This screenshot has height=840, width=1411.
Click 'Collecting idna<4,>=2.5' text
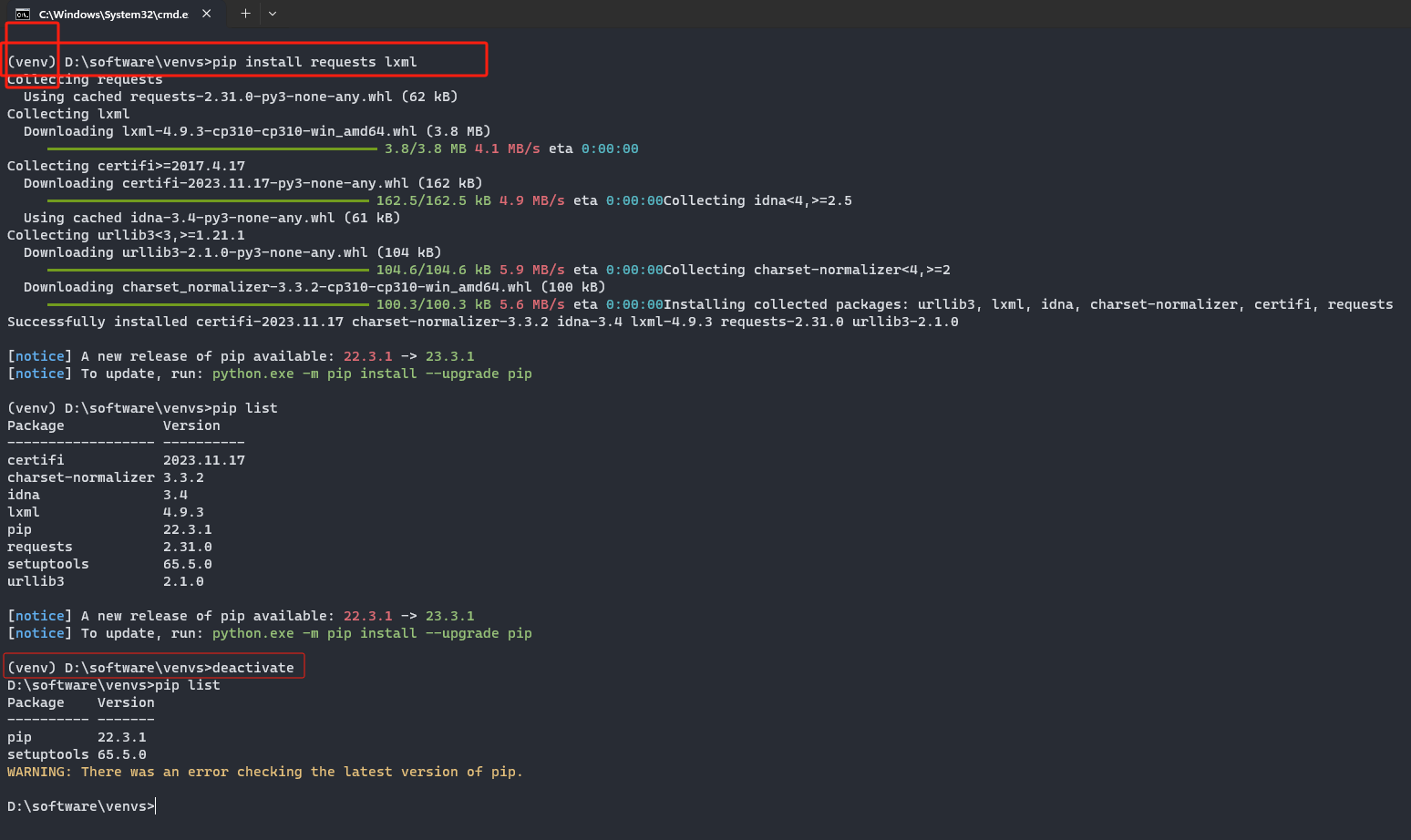tap(757, 200)
